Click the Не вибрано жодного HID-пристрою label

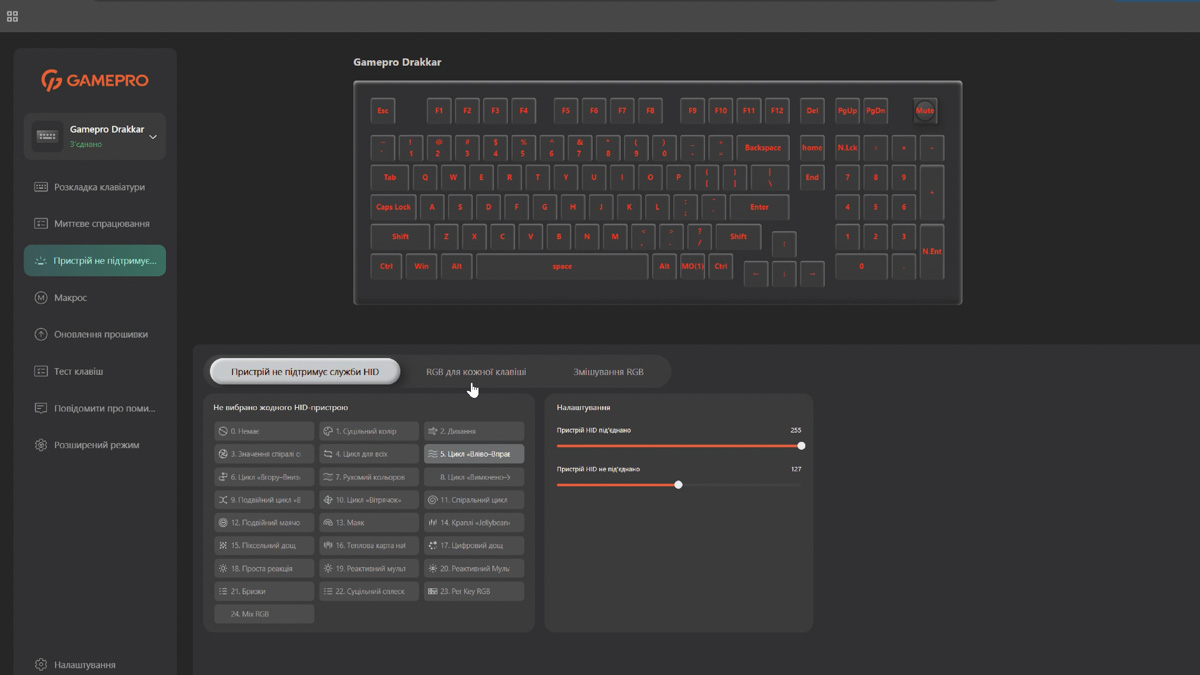coord(281,408)
